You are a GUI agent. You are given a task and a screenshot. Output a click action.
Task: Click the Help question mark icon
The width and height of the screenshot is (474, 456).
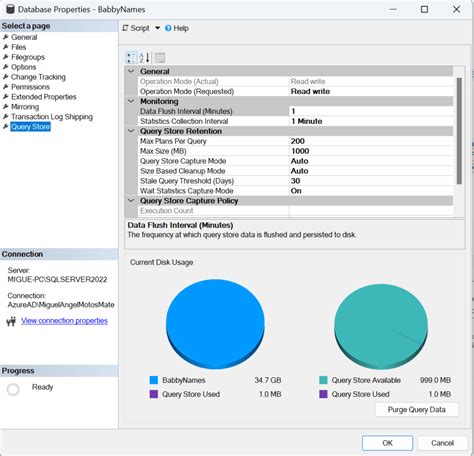tap(168, 28)
